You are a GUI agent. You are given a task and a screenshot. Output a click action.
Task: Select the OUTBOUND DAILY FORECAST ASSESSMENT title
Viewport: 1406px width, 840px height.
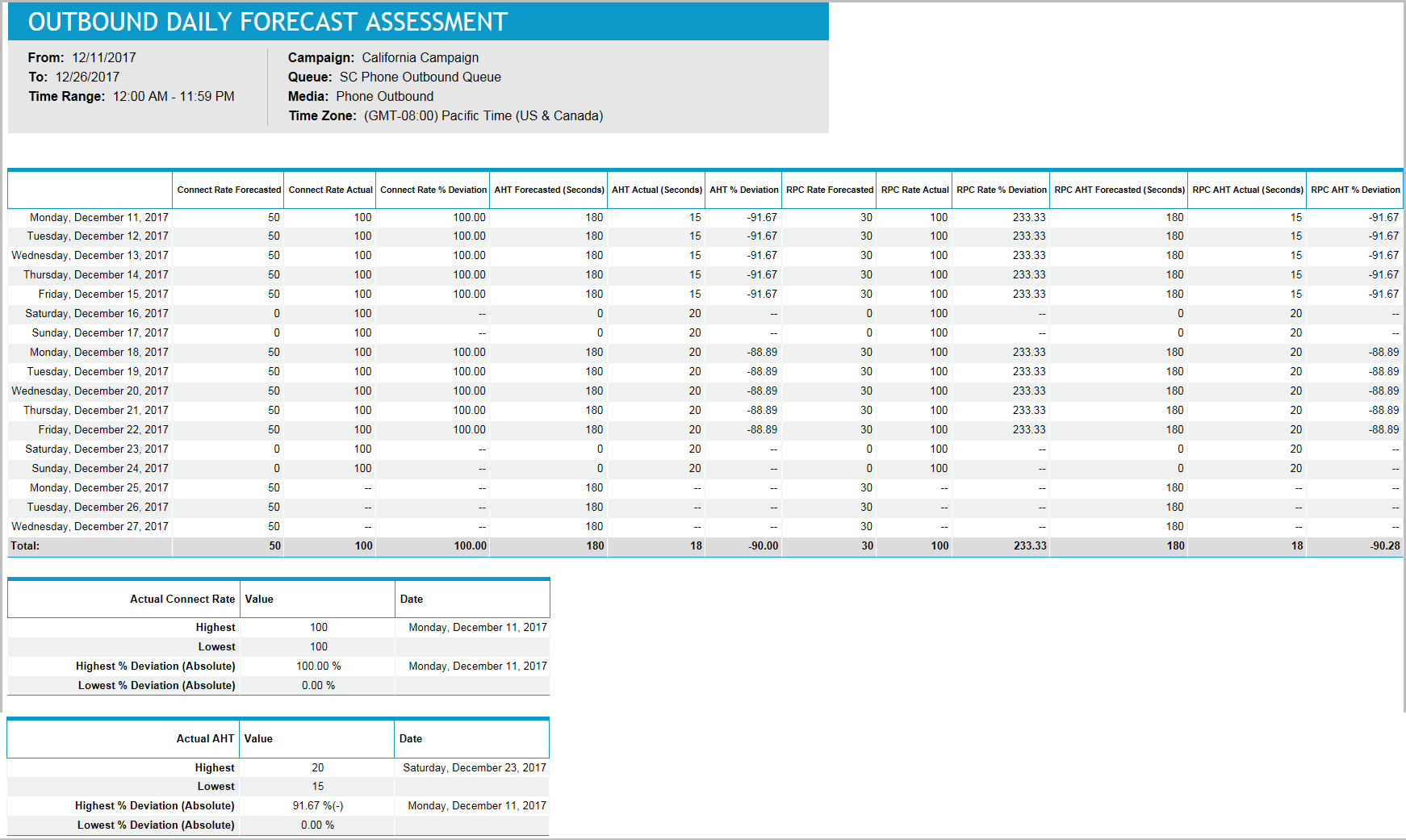(266, 22)
